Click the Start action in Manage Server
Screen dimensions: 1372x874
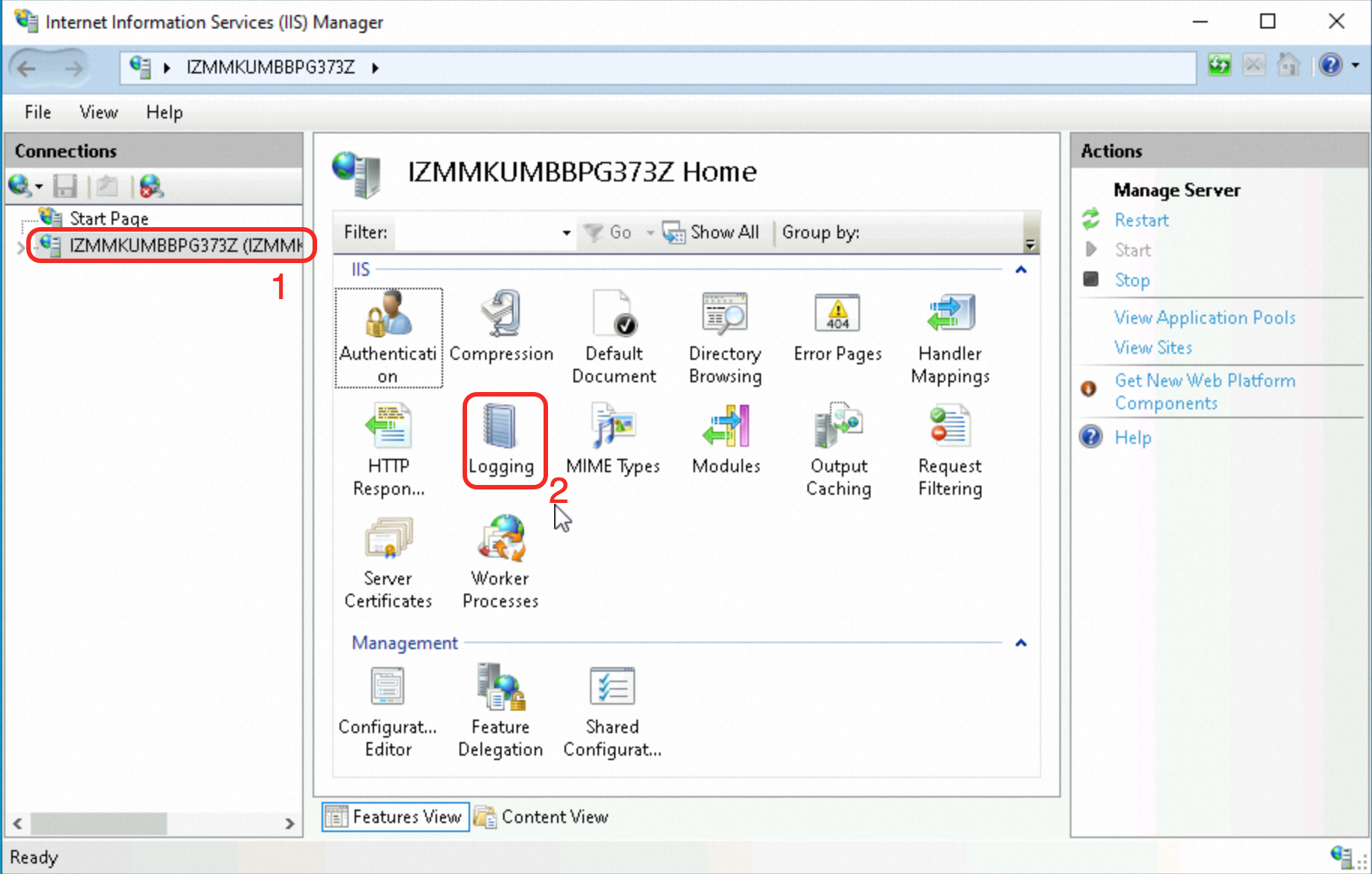coord(1132,250)
